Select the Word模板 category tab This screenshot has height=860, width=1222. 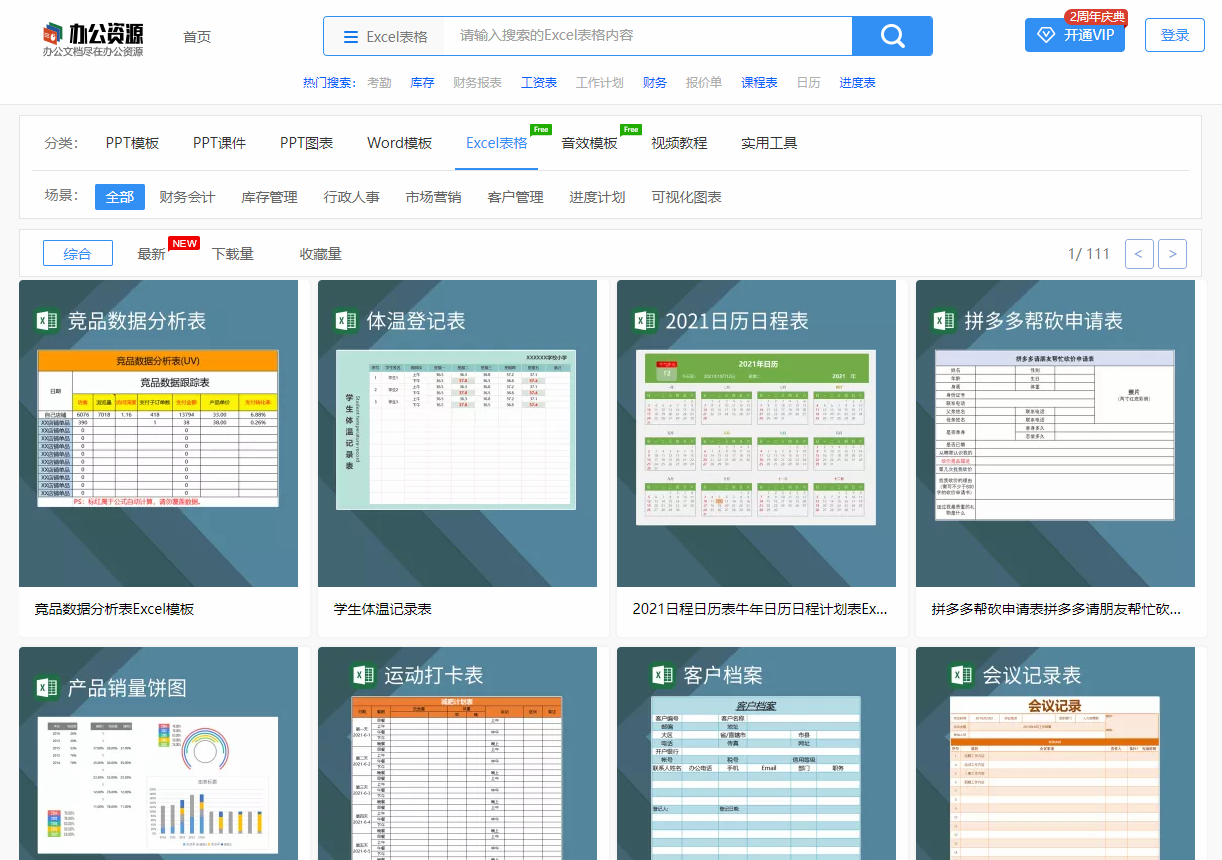399,143
